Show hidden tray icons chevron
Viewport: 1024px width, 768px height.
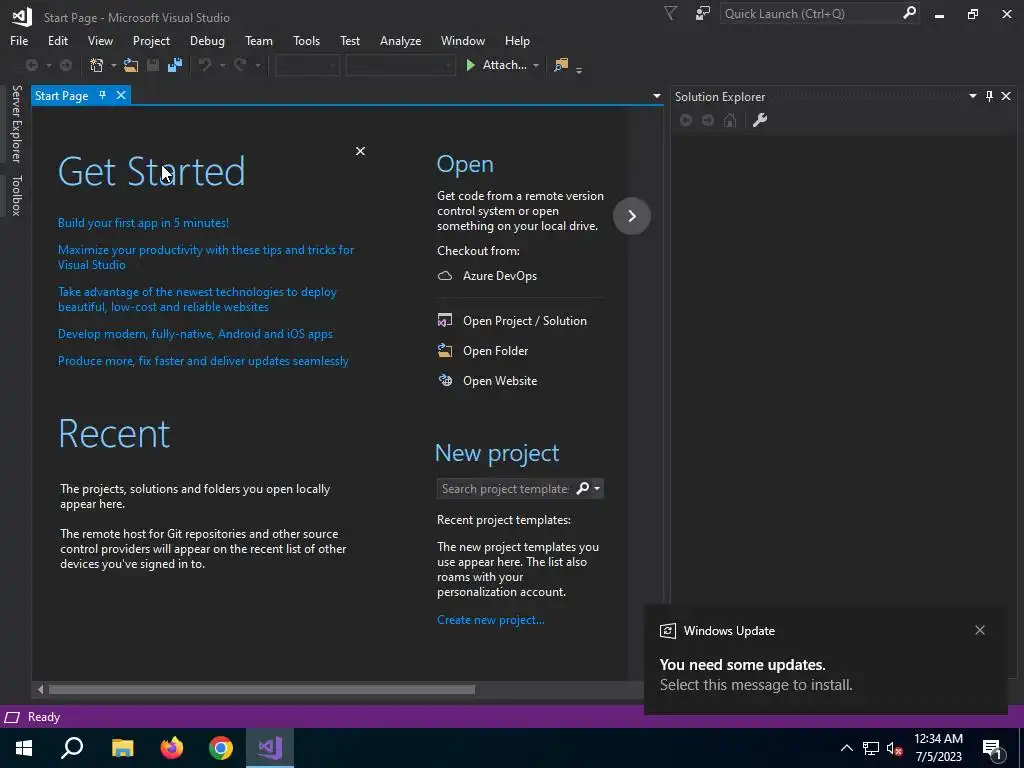[846, 748]
